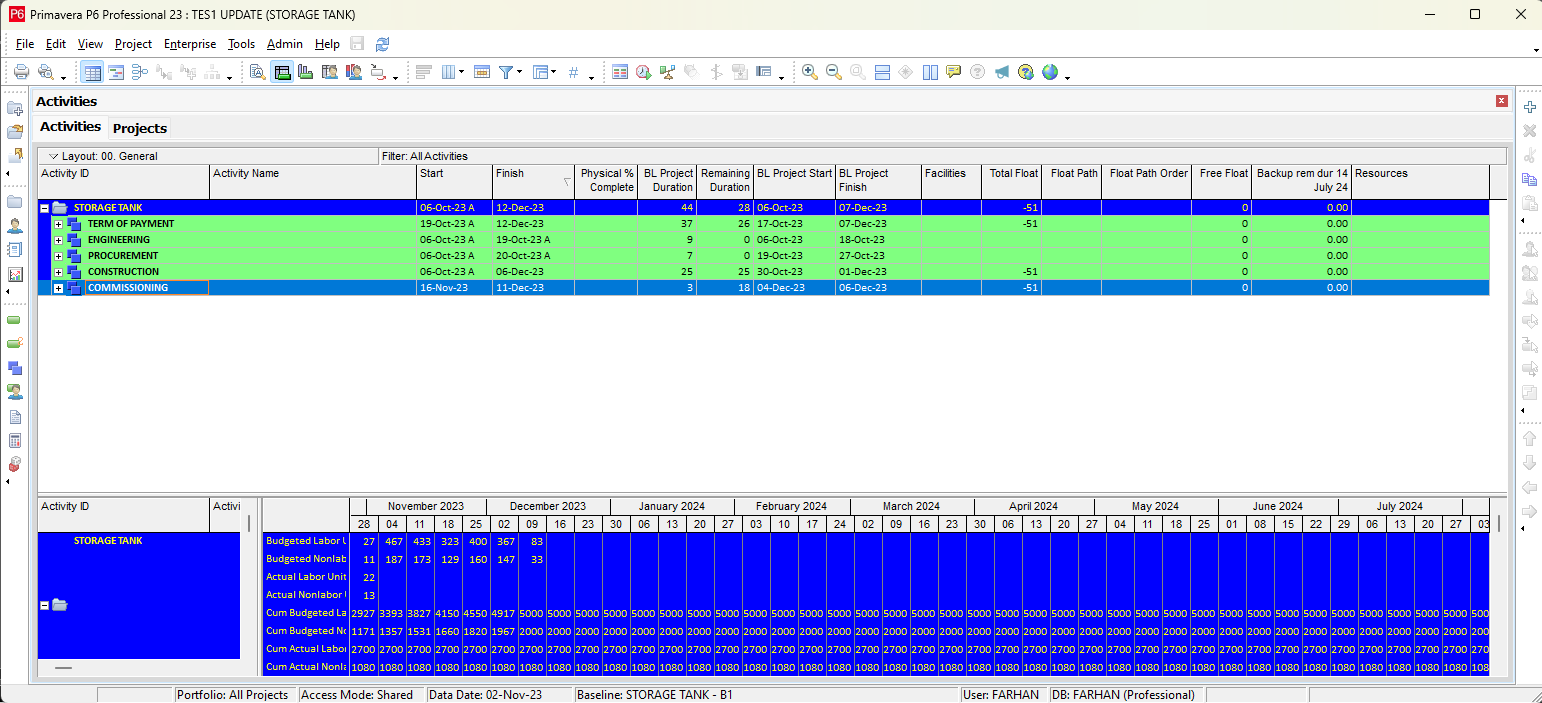This screenshot has height=703, width=1542.
Task: Open Resources from the left sidebar icon
Action: (15, 226)
